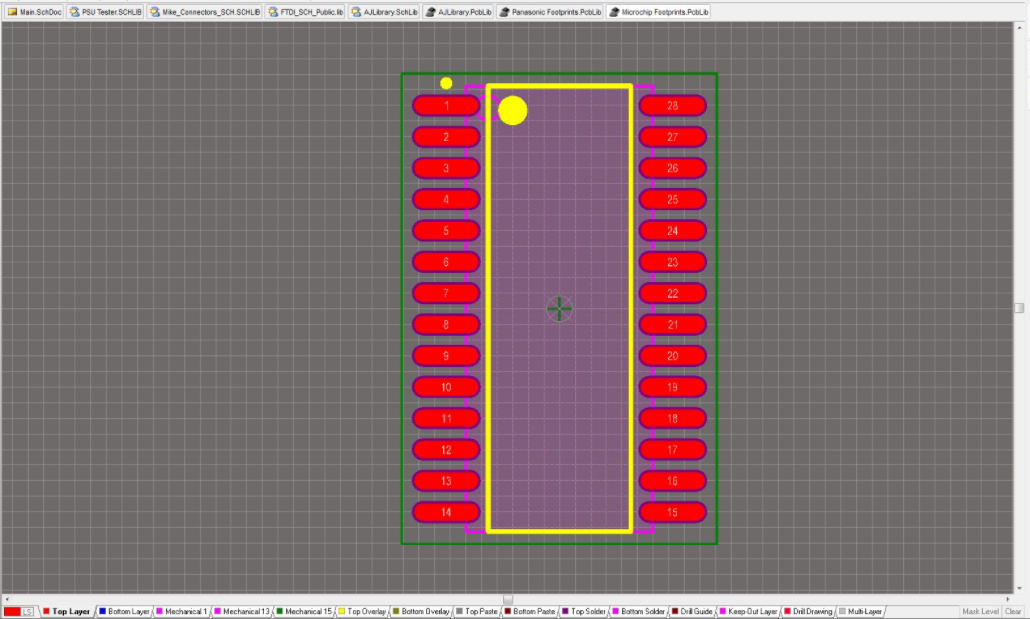Switch to FTDI_SCH_Public.lib tab
Viewport: 1030px width, 619px height.
(305, 11)
